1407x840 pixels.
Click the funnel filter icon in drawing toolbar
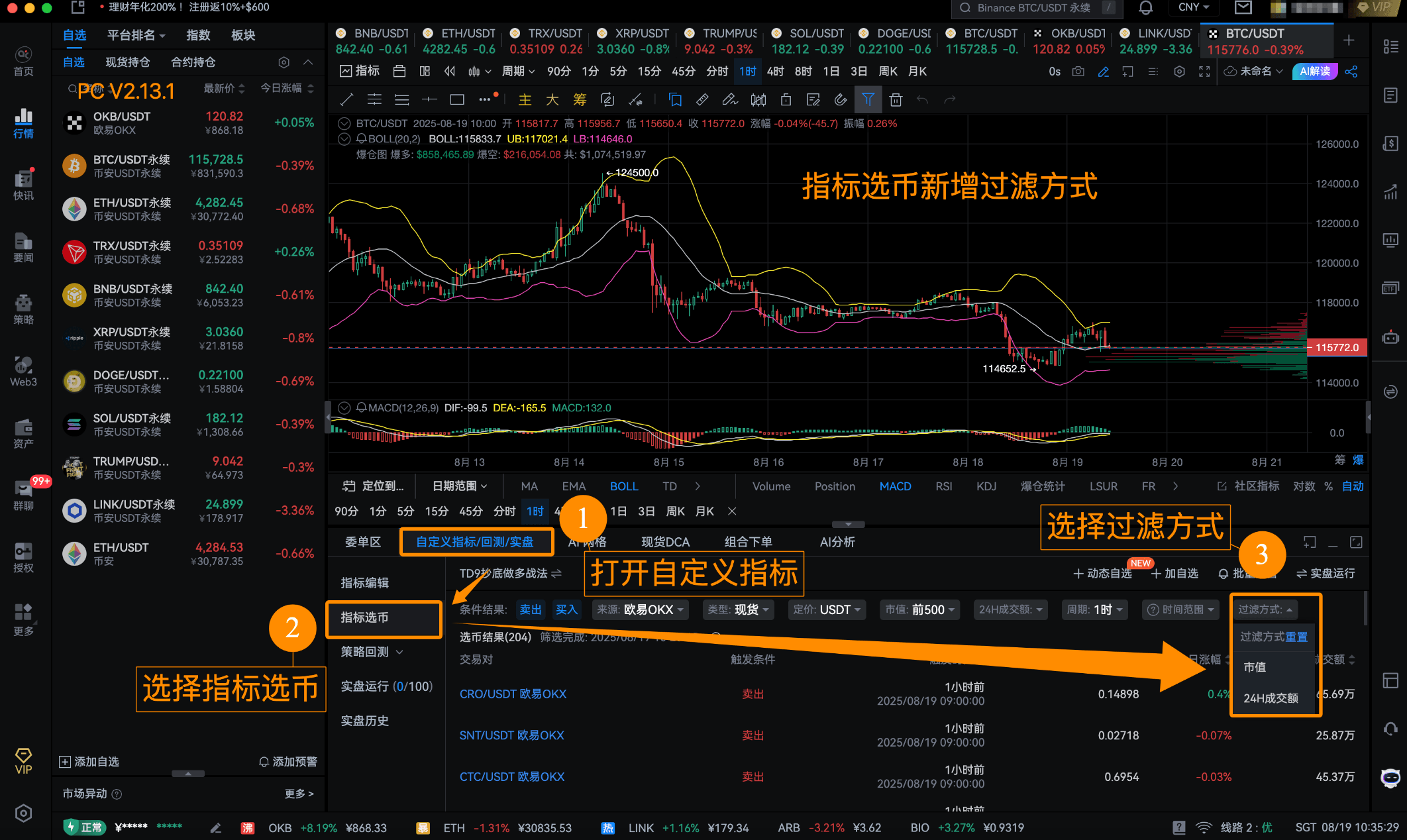click(x=868, y=100)
